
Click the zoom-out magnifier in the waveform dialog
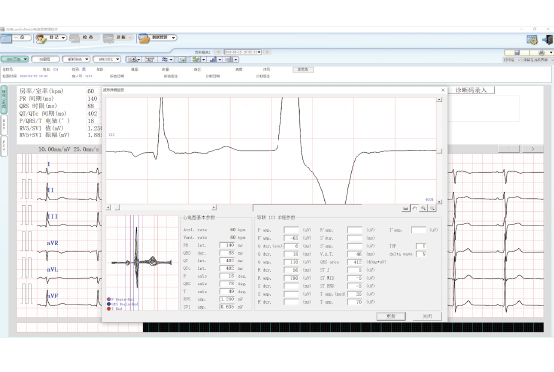click(x=431, y=208)
